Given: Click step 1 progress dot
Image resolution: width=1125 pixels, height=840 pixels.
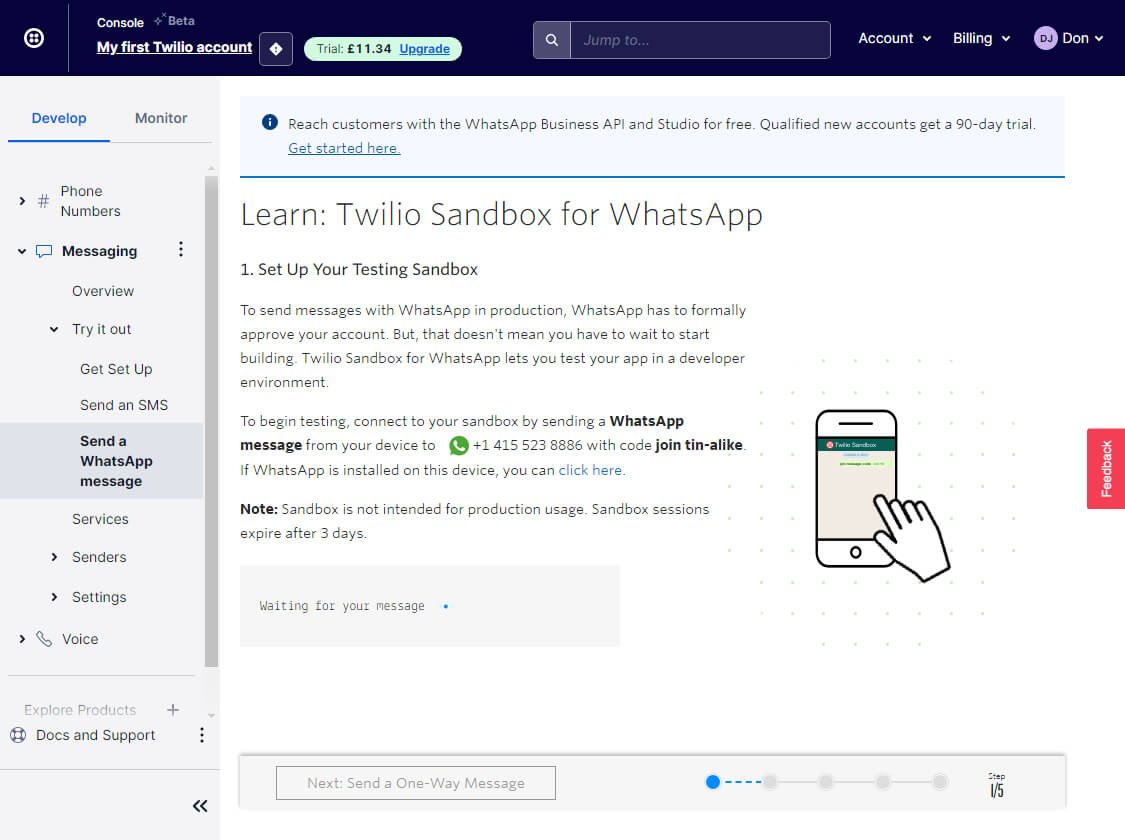Looking at the screenshot, I should 712,782.
